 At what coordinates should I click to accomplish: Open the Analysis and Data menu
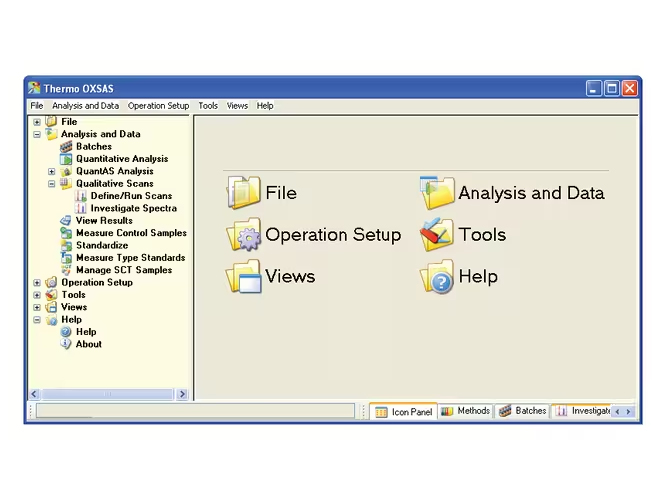86,106
